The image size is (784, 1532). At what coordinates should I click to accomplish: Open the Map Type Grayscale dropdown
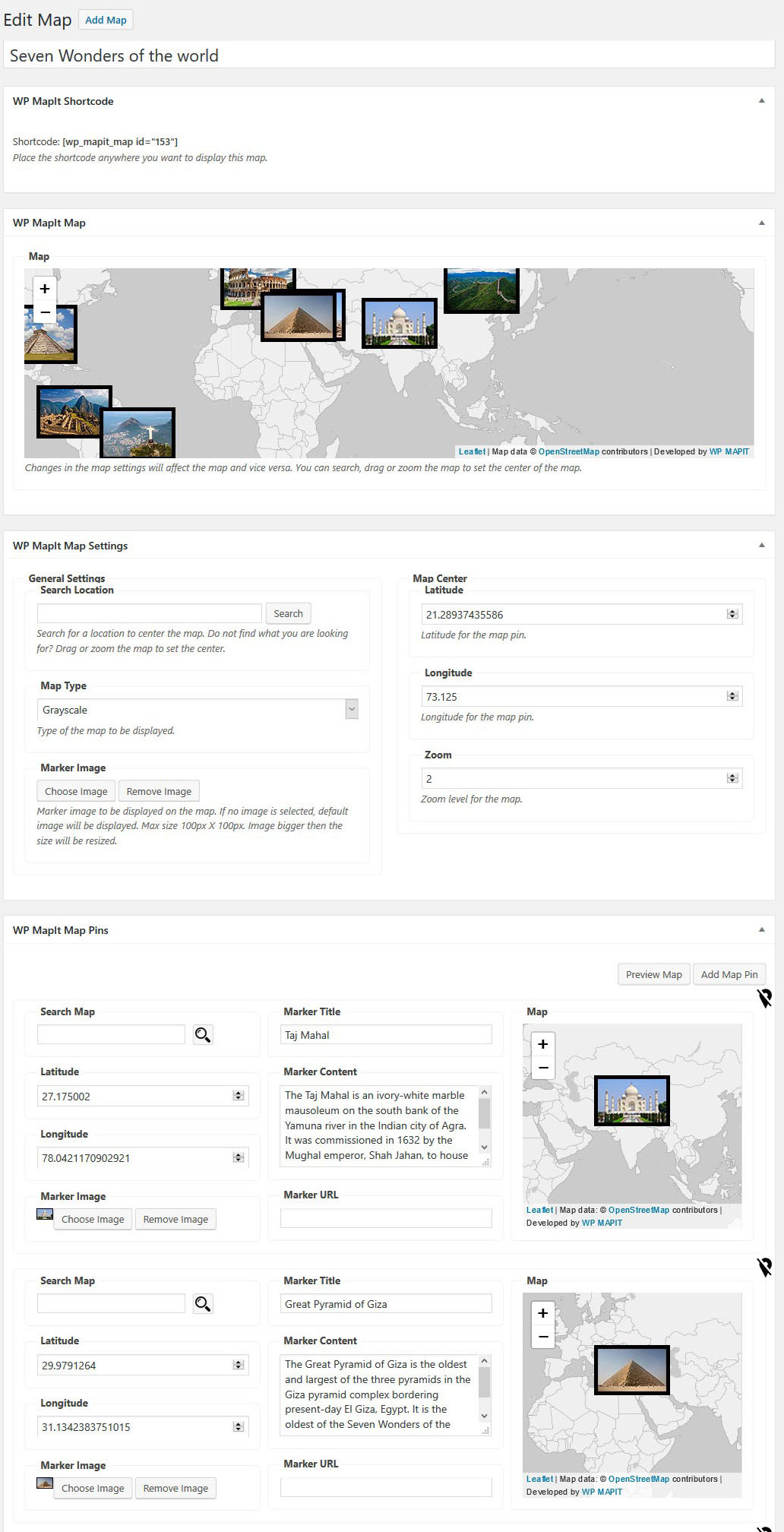tap(198, 710)
